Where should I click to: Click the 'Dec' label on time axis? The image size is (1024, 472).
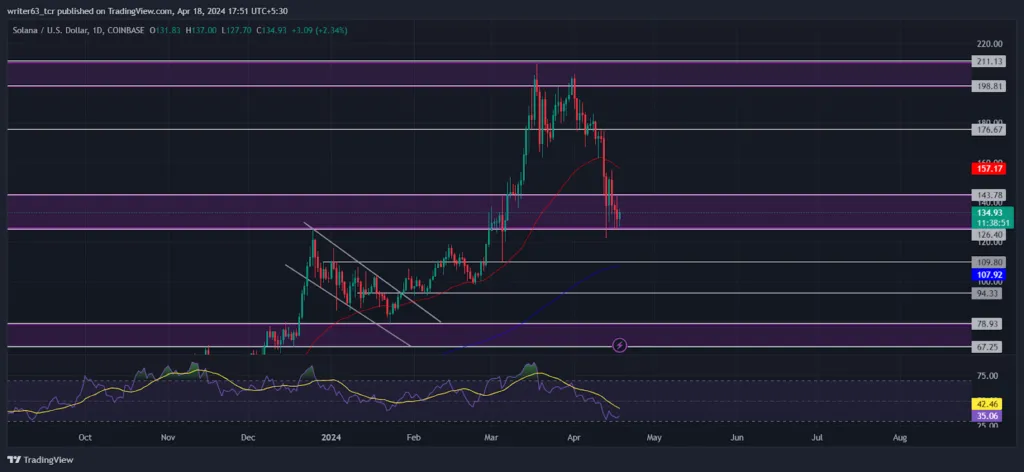[248, 438]
